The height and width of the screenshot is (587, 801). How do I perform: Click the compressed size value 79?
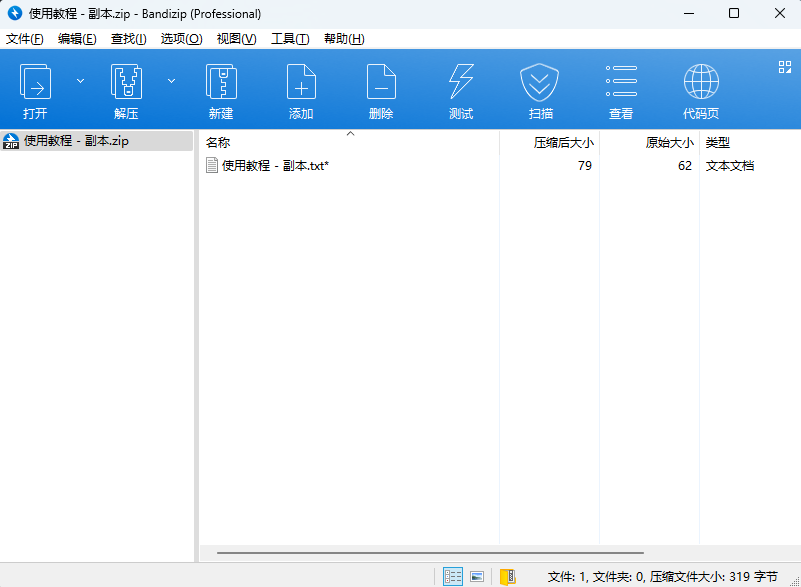(x=585, y=166)
